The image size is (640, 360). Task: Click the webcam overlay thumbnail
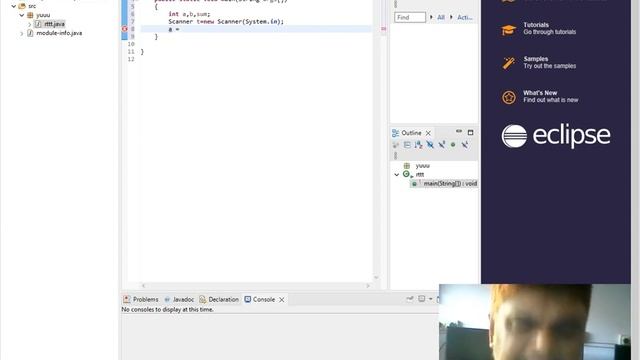535,322
